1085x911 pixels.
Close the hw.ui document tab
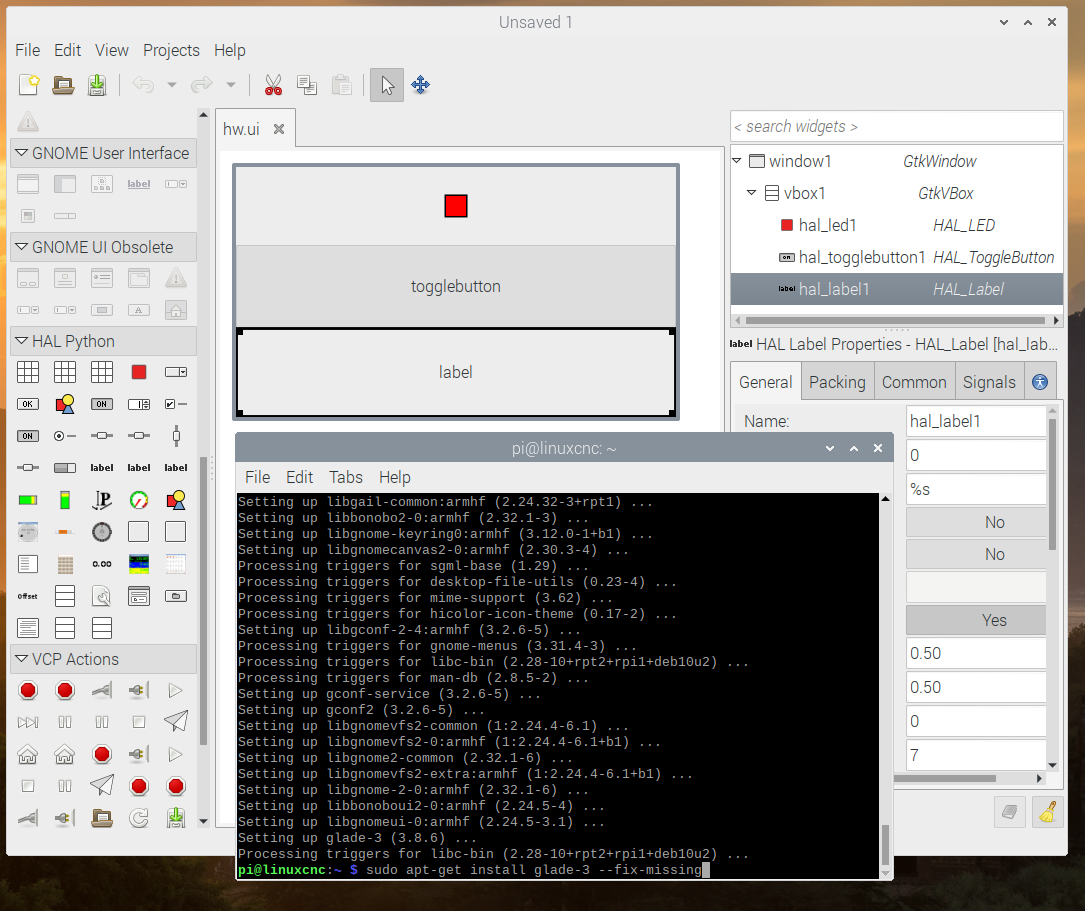click(x=279, y=129)
